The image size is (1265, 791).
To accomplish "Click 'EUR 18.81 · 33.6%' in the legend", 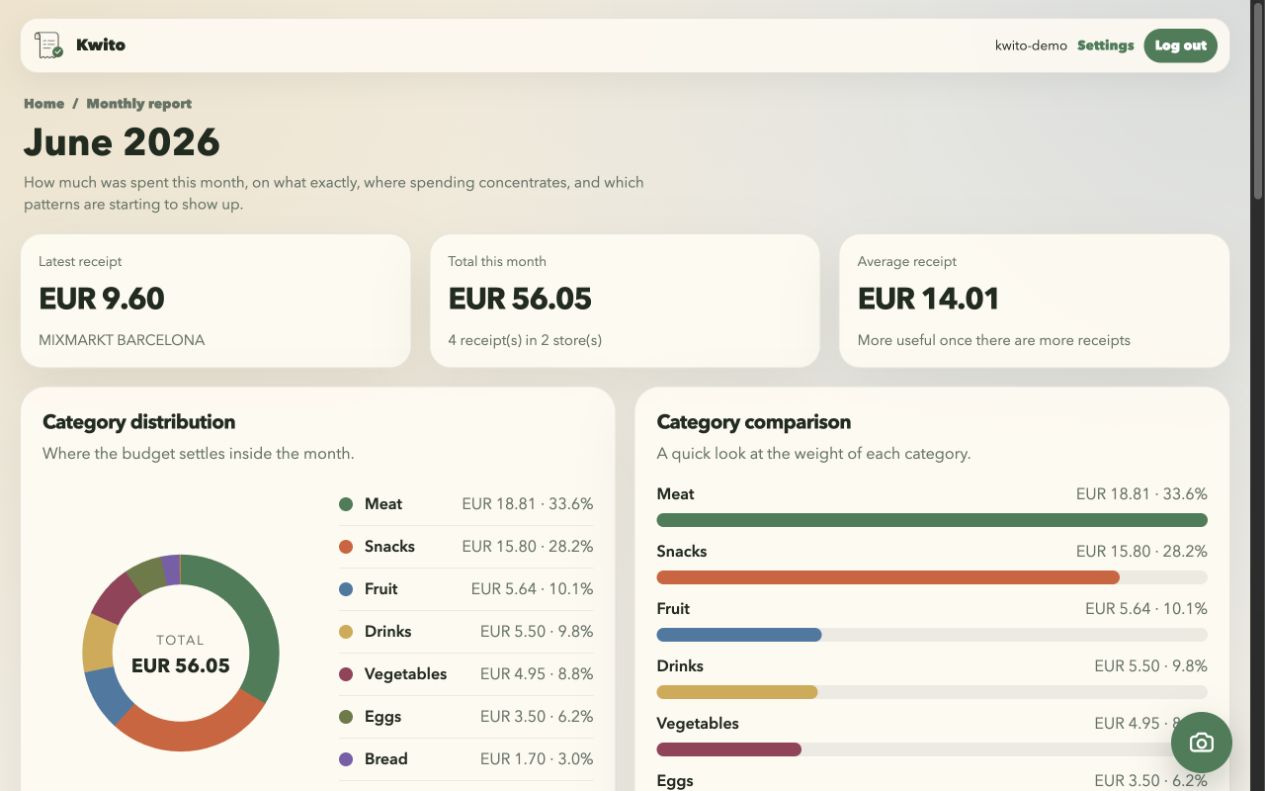I will [527, 504].
